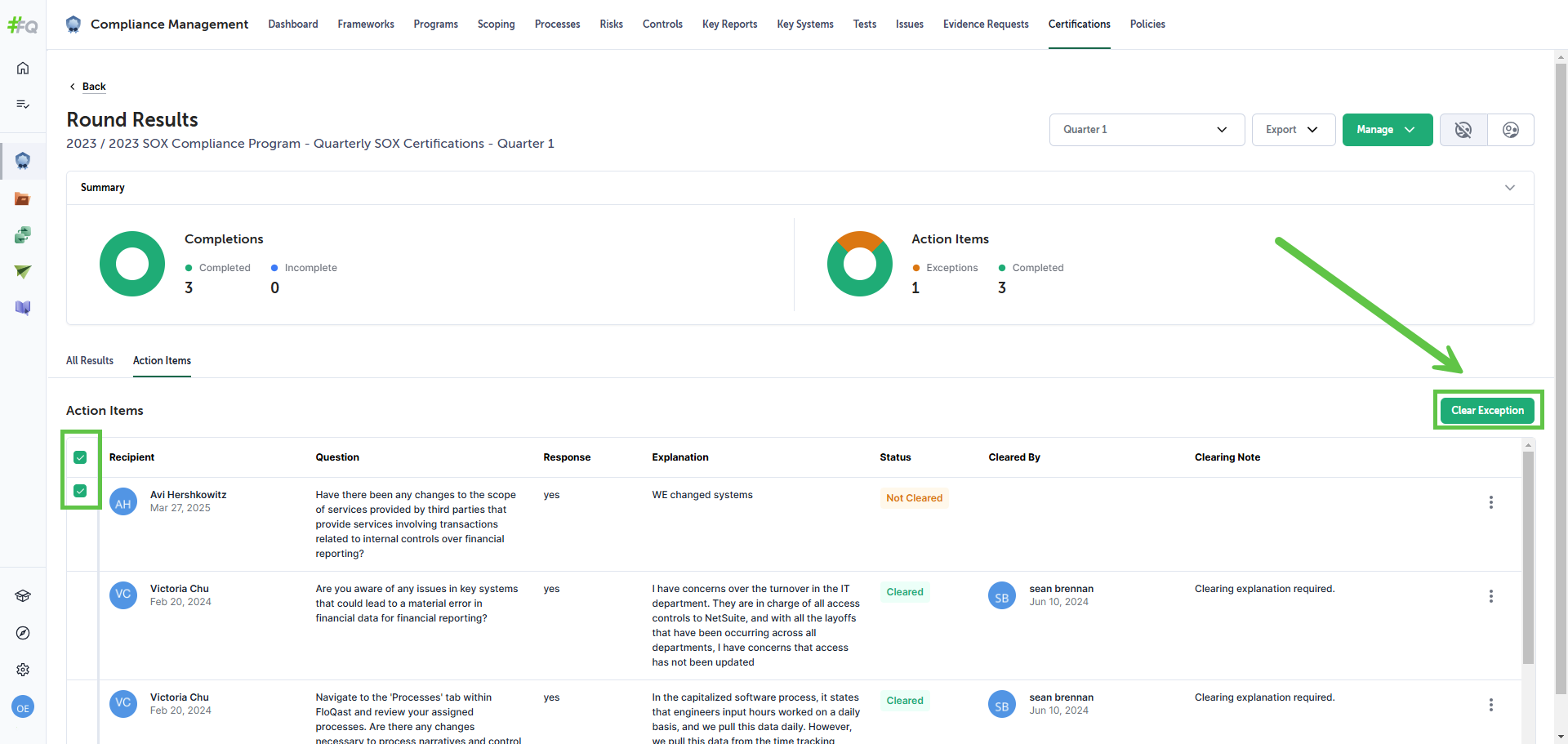Open the Certifications menu
The height and width of the screenshot is (744, 1568).
[x=1080, y=25]
